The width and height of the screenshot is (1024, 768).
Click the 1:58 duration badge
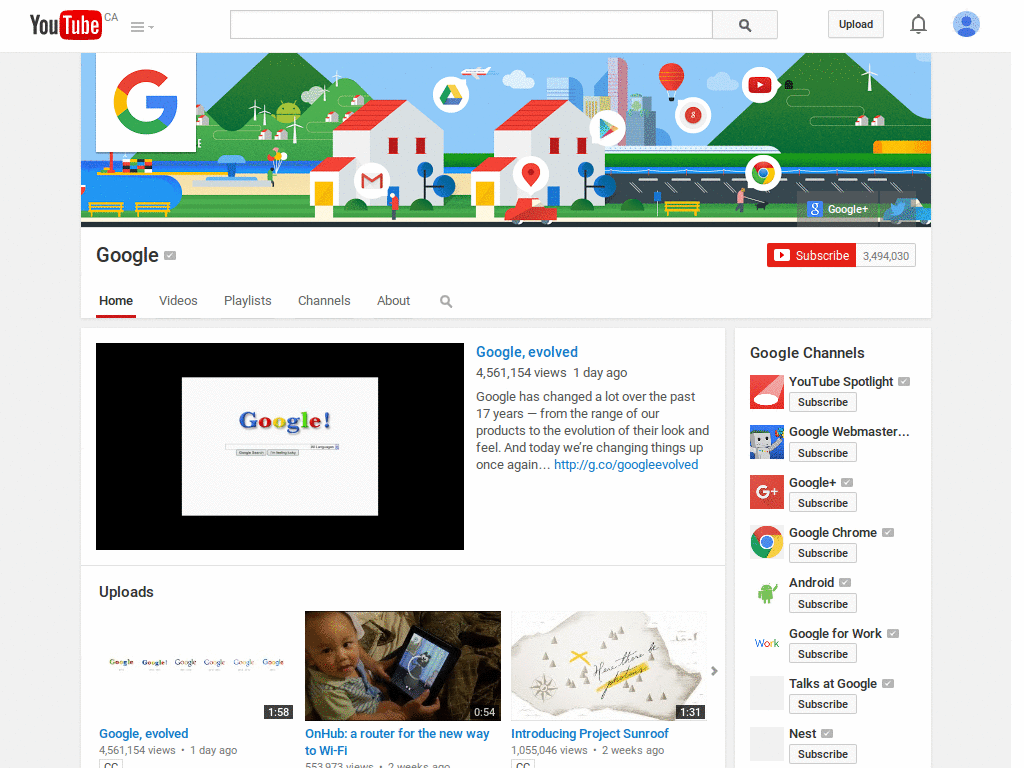(278, 712)
